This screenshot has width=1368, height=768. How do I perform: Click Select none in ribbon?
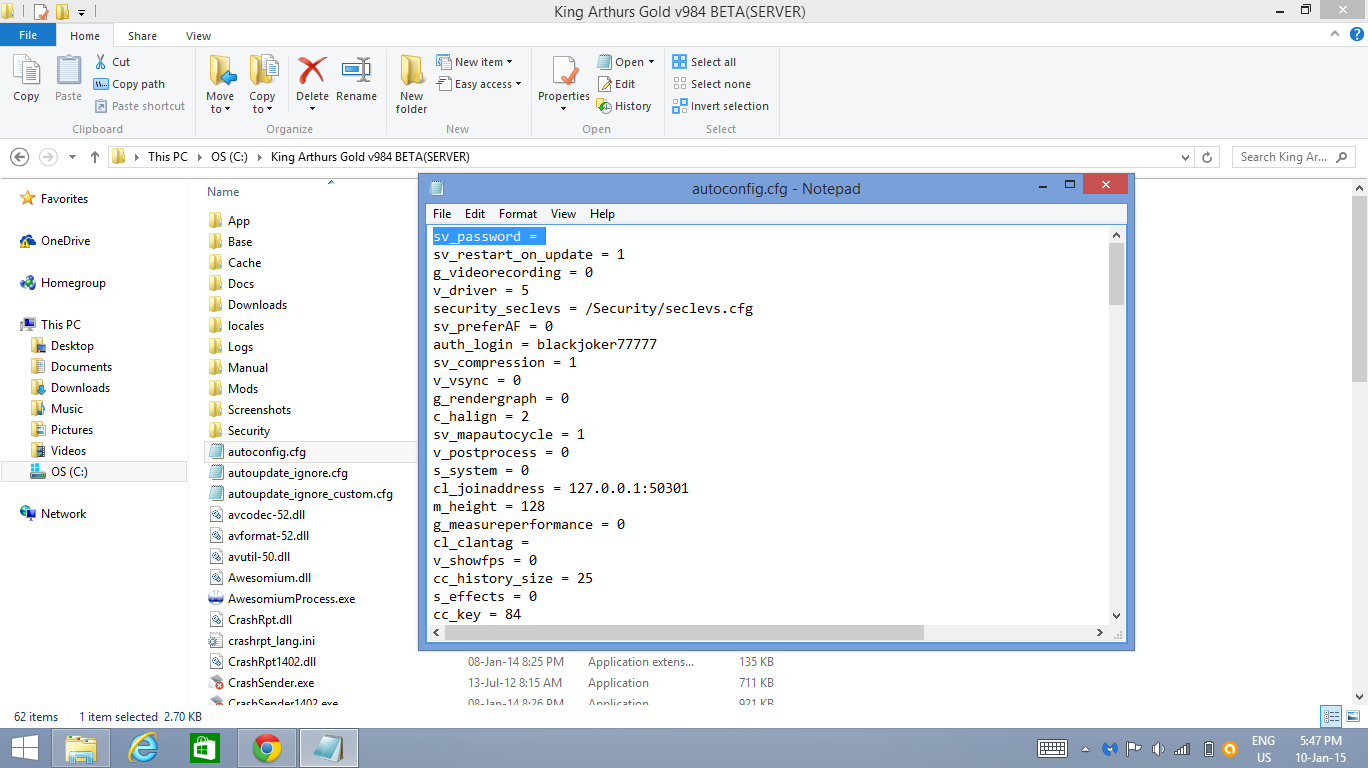tap(711, 84)
